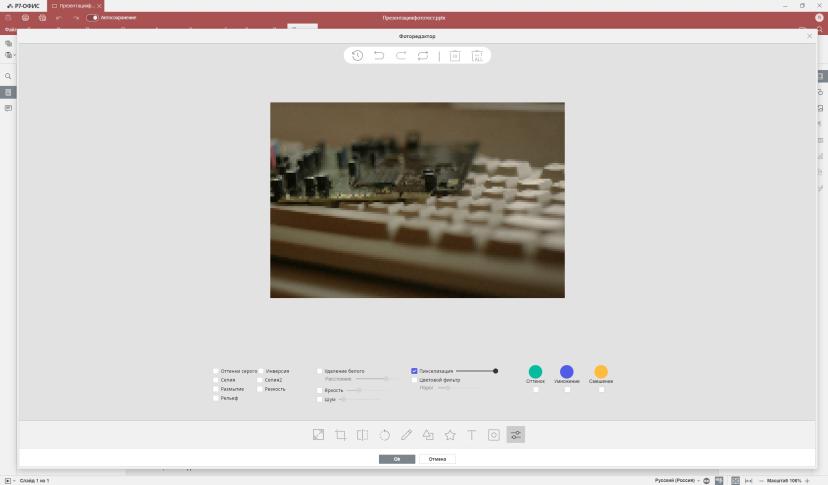Open Русский (Россия) language dropdown
828x485 pixels.
point(677,480)
